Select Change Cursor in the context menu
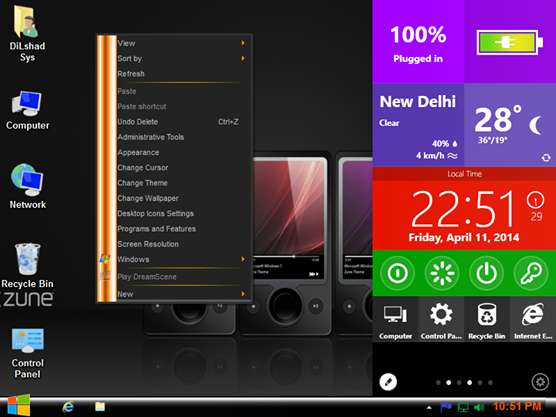Viewport: 556px width, 417px height. point(181,168)
